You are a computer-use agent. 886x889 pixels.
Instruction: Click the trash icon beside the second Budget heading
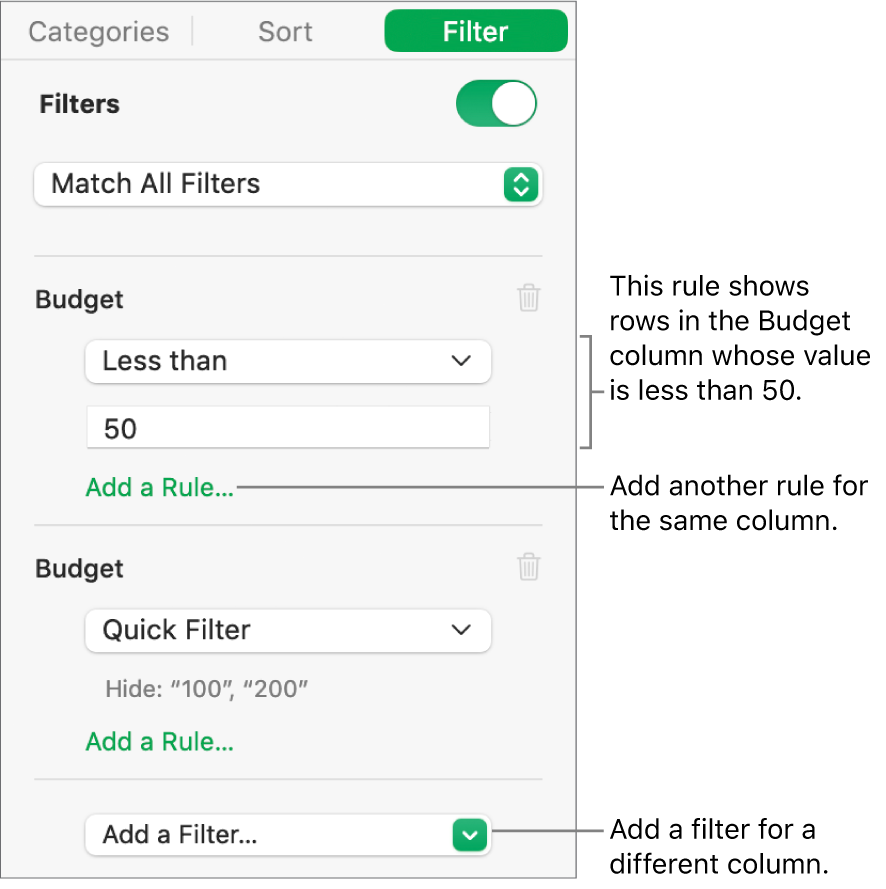(x=528, y=568)
